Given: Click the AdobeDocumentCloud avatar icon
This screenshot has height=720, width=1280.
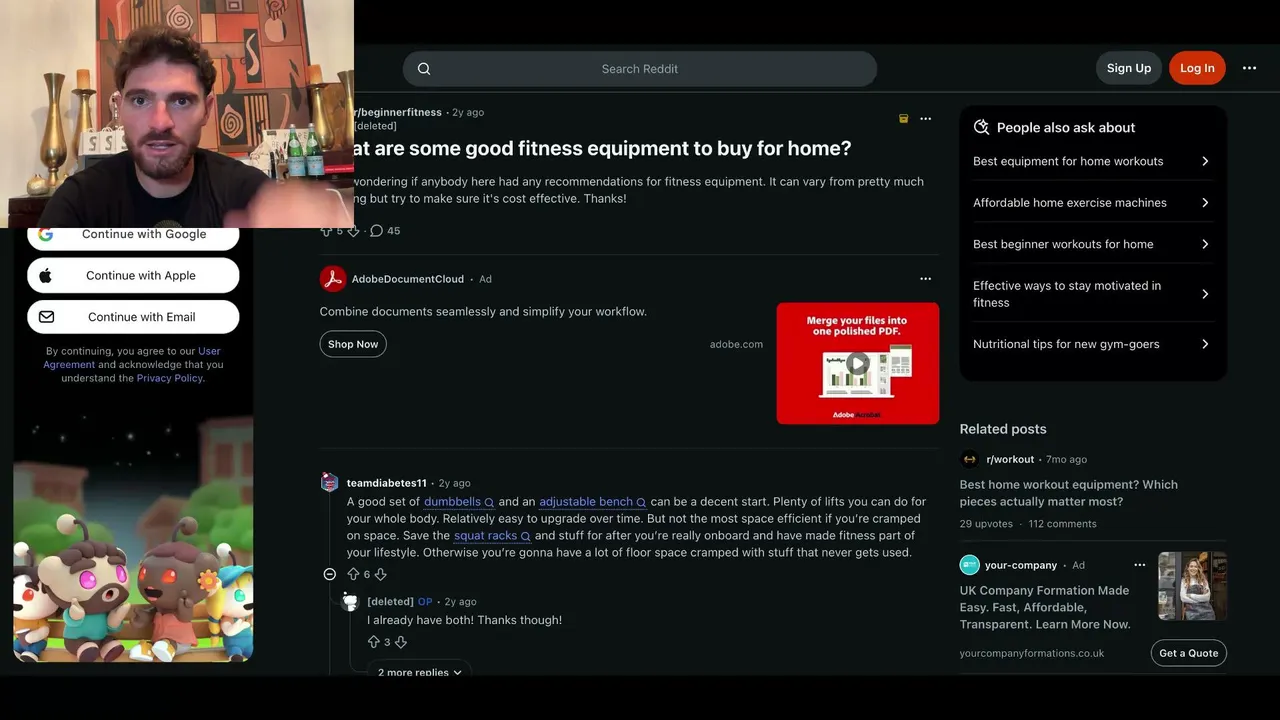Looking at the screenshot, I should tap(333, 279).
